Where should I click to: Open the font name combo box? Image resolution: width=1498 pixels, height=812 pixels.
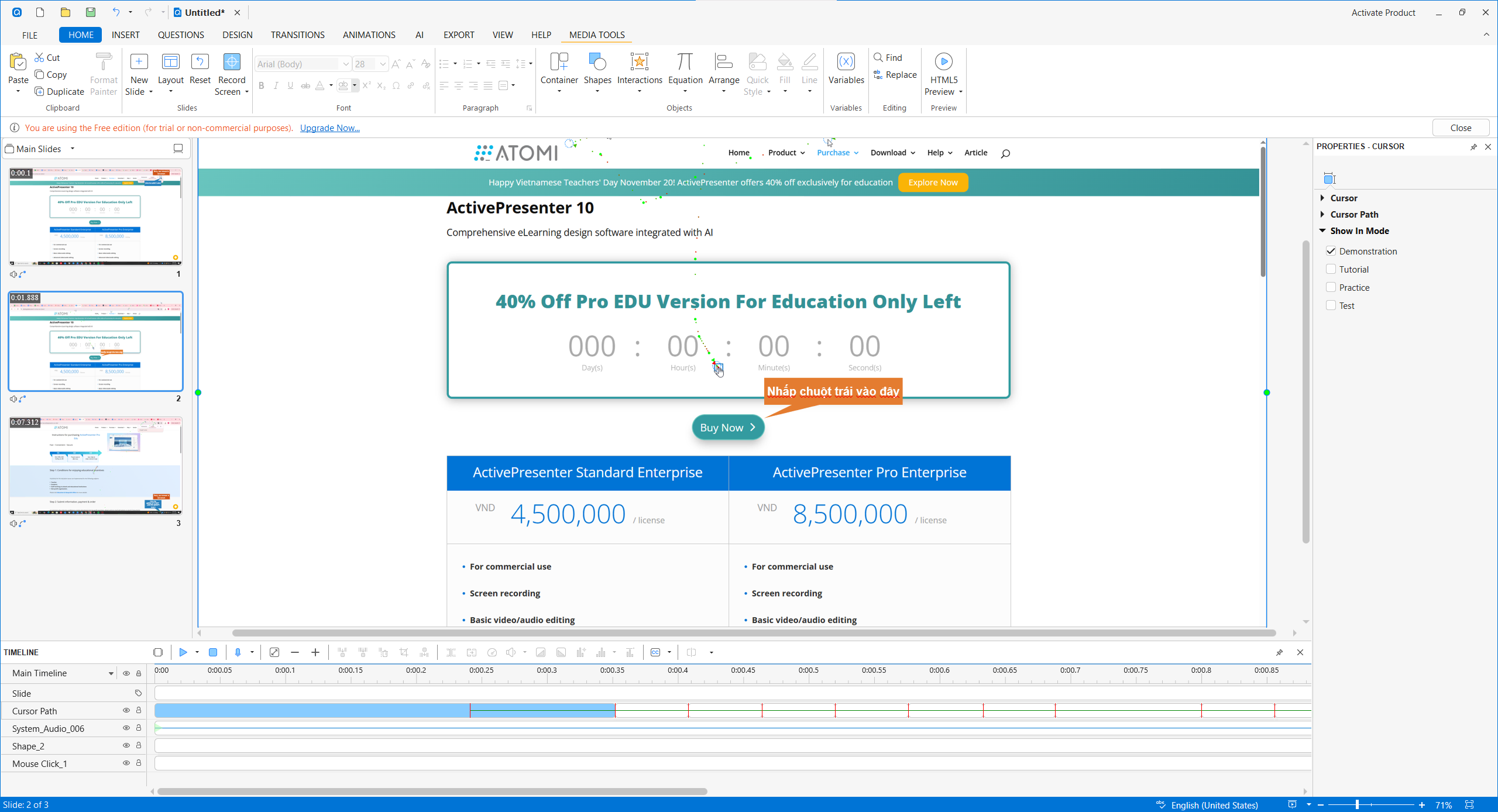345,64
